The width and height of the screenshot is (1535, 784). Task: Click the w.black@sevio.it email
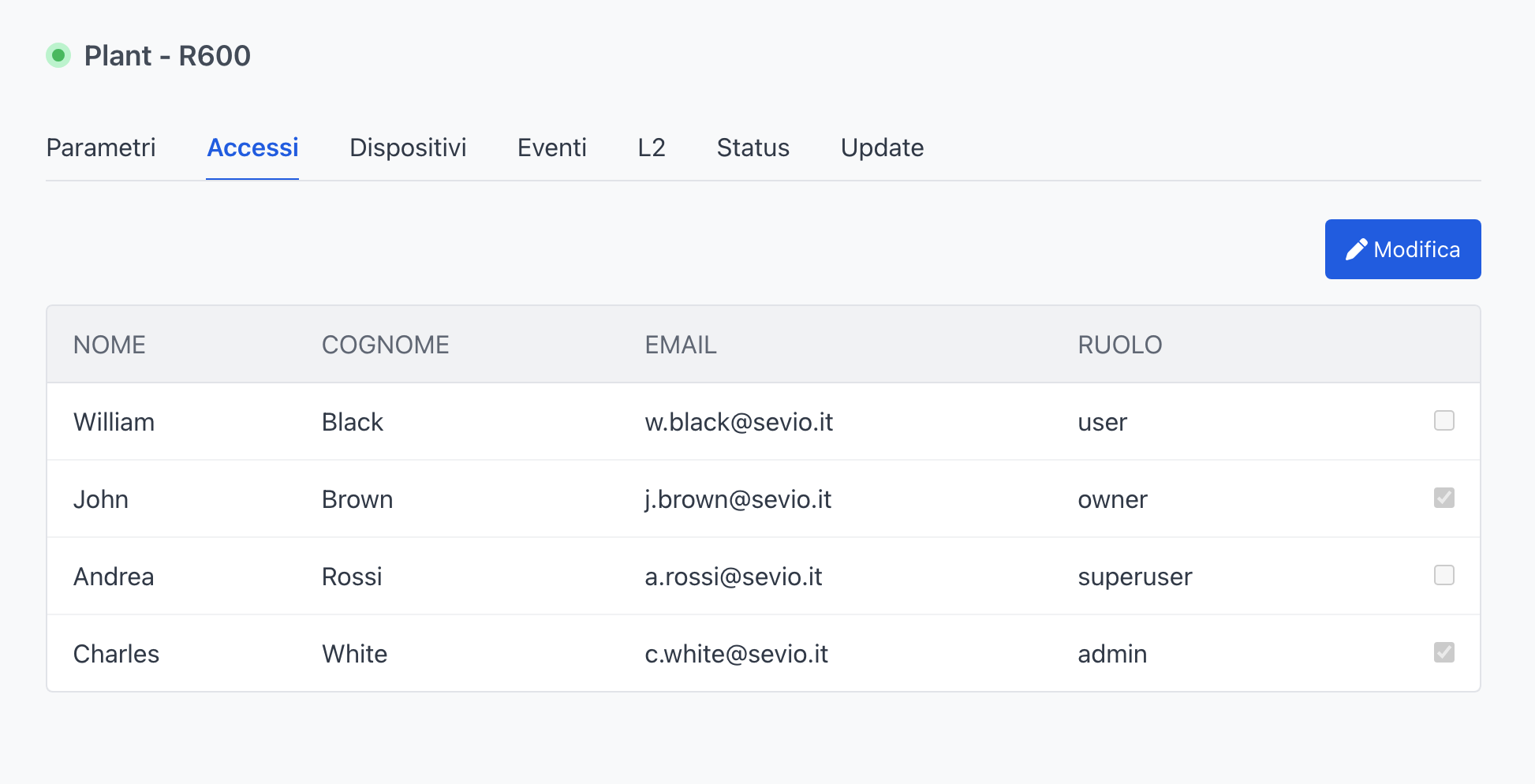tap(738, 423)
